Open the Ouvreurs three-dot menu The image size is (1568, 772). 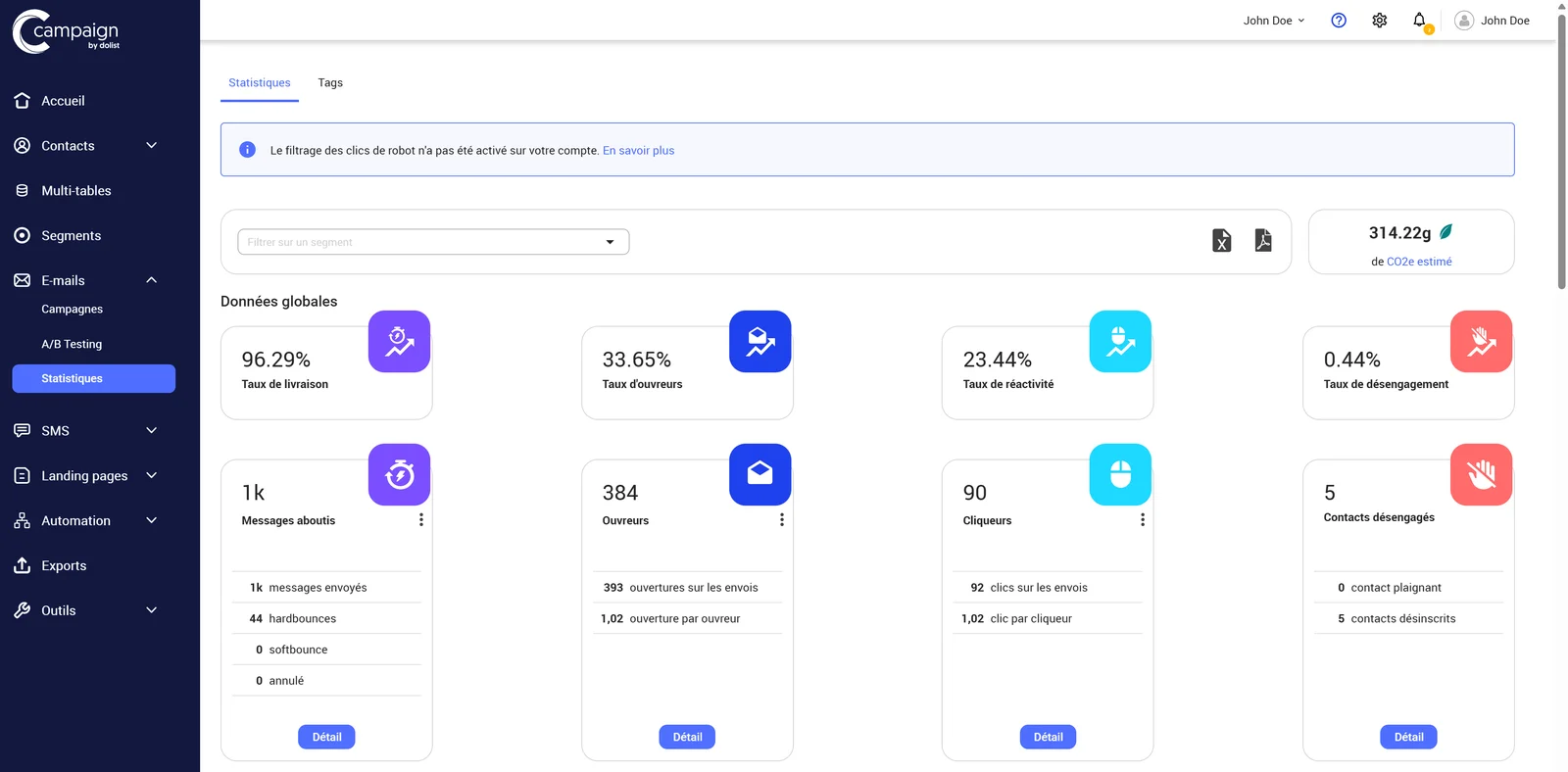point(782,520)
